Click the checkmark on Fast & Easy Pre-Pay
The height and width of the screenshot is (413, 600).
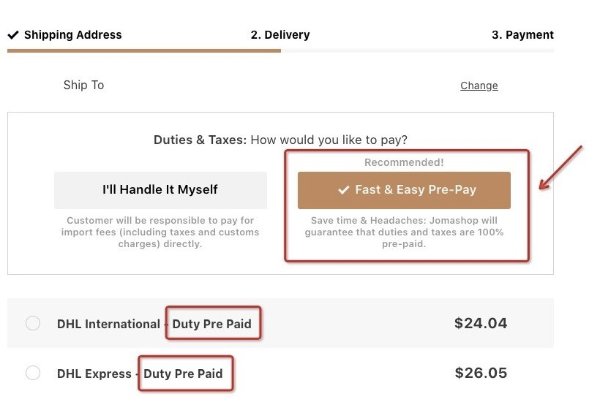tap(344, 190)
